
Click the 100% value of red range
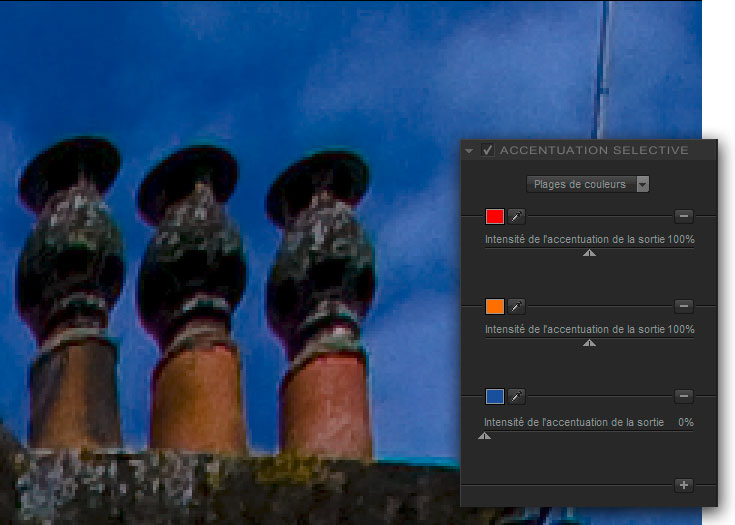(681, 239)
